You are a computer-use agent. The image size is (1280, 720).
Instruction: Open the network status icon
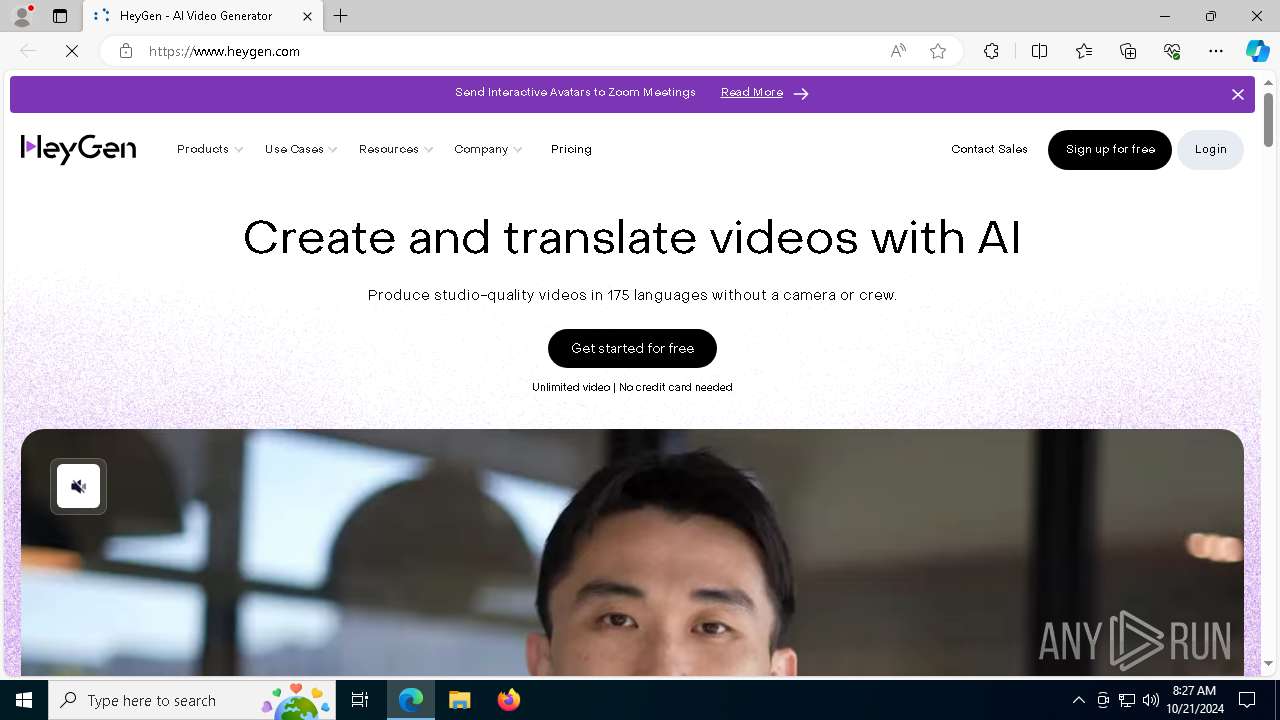click(1127, 700)
